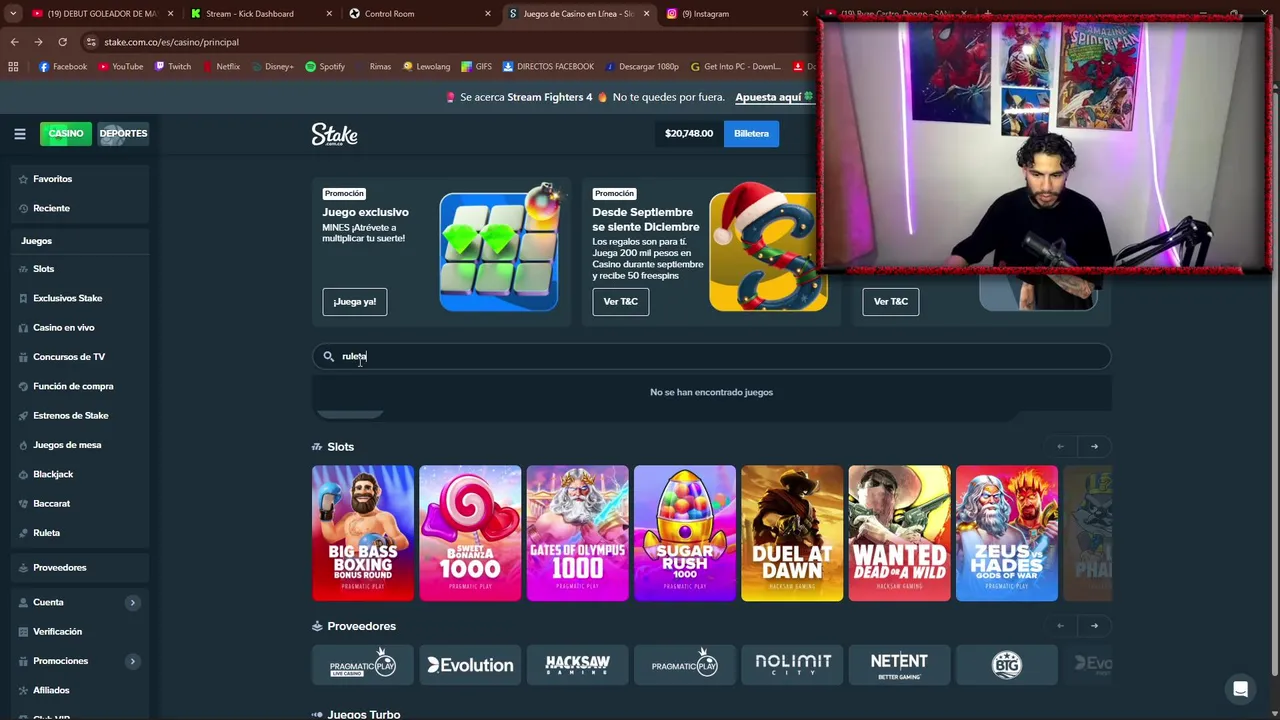Screen dimensions: 1280x720
Task: Show previous Proveedores with left arrow
Action: point(1060,626)
